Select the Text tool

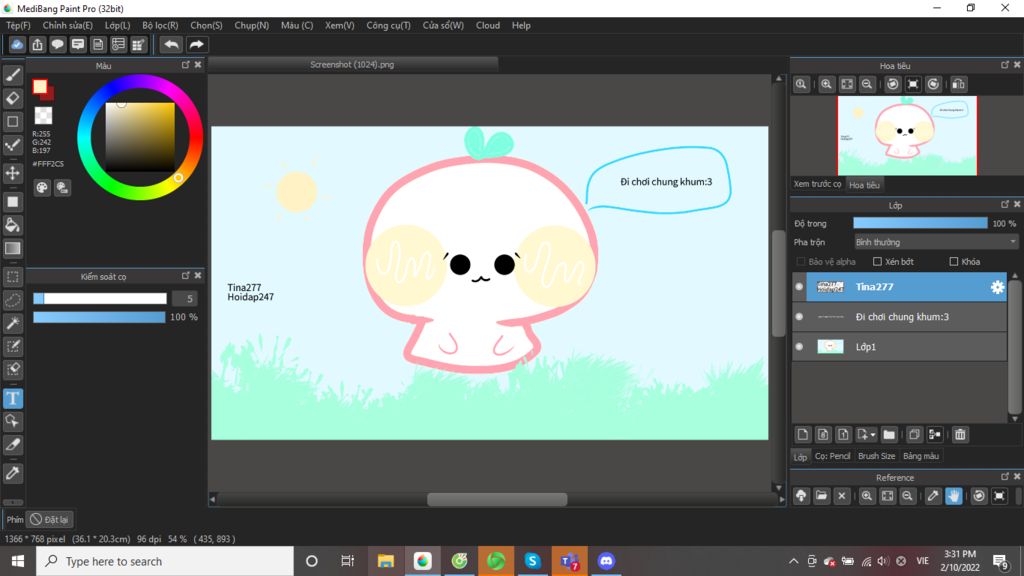point(12,398)
